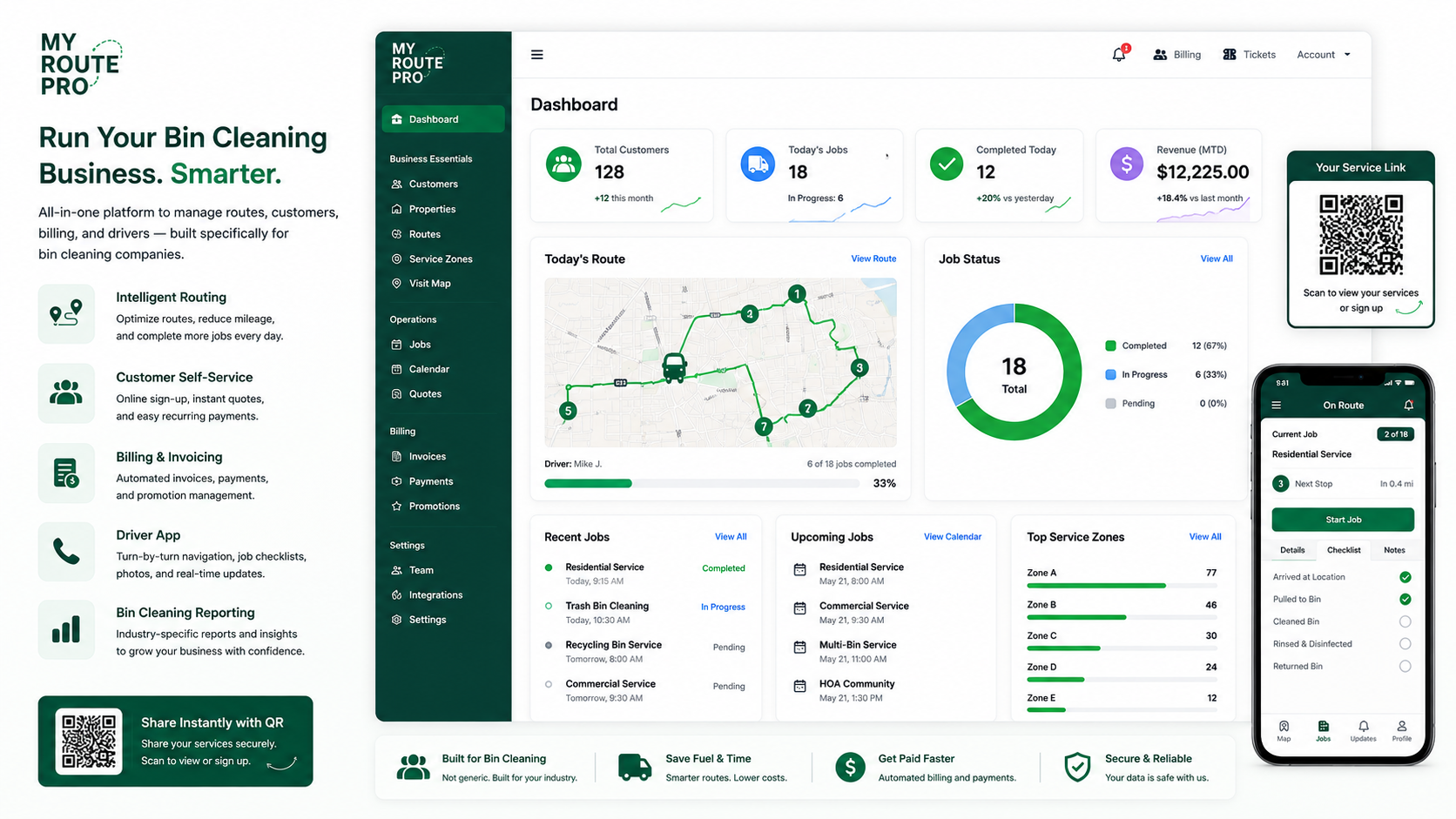
Task: Uncheck Arrived at Location checklist item
Action: click(x=1405, y=577)
